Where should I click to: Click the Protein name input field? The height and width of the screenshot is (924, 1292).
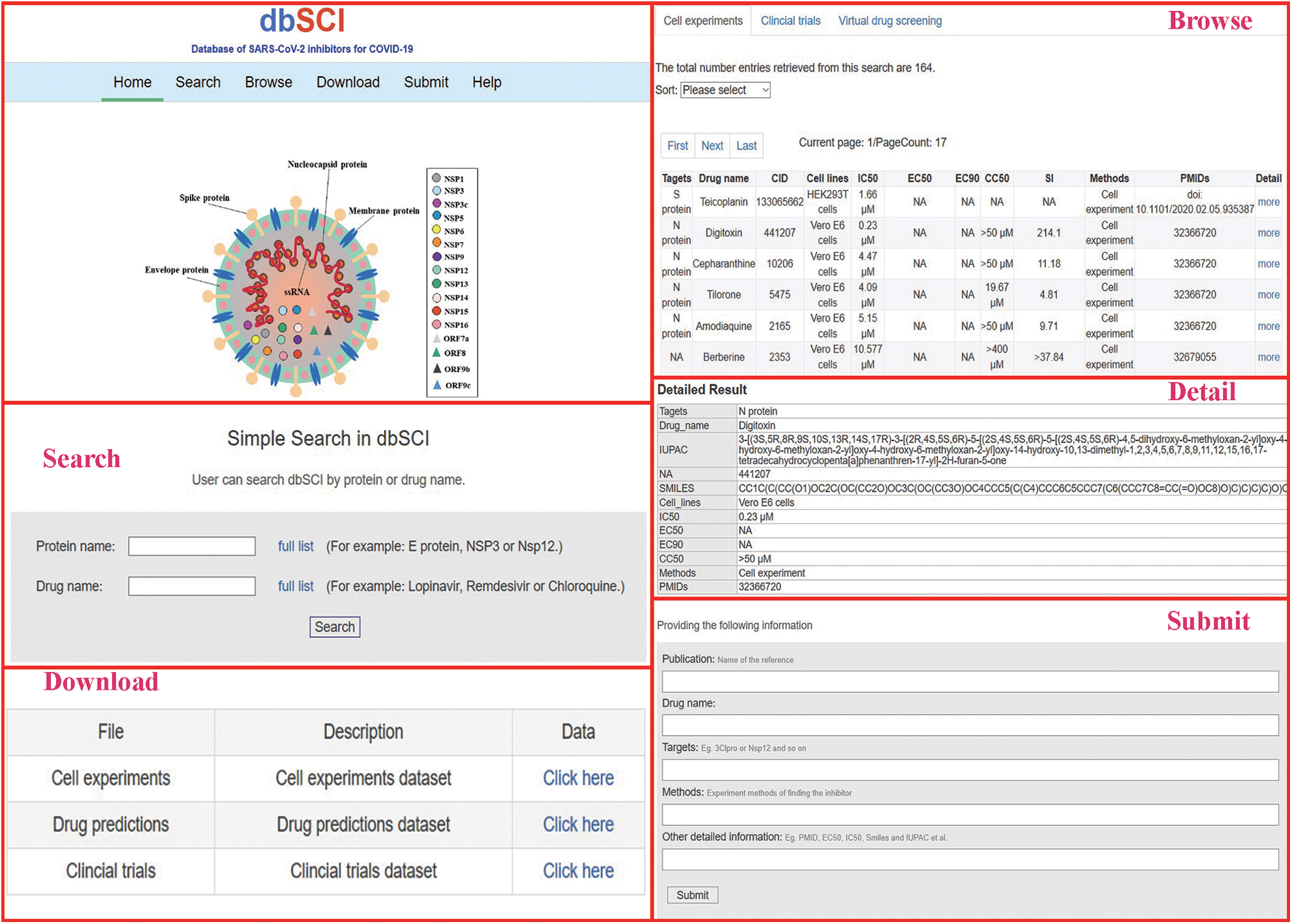pyautogui.click(x=191, y=546)
